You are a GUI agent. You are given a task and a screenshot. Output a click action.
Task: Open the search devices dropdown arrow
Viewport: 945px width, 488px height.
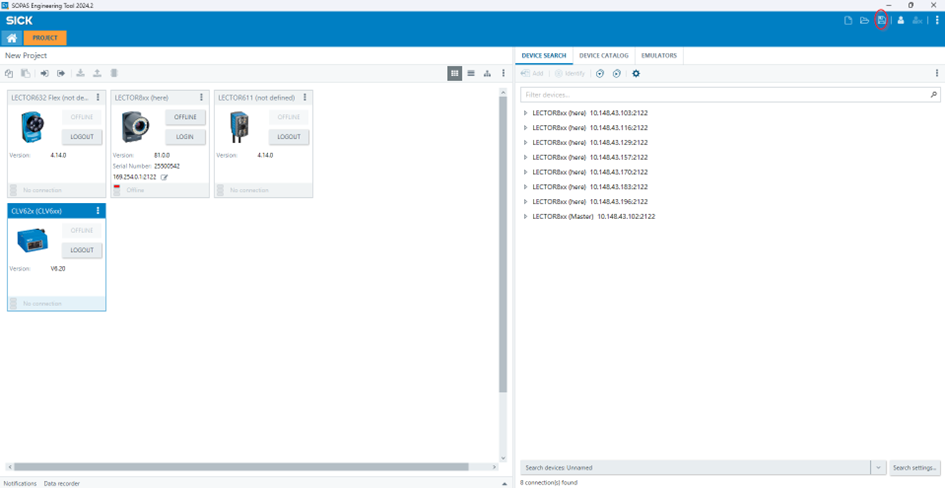878,468
